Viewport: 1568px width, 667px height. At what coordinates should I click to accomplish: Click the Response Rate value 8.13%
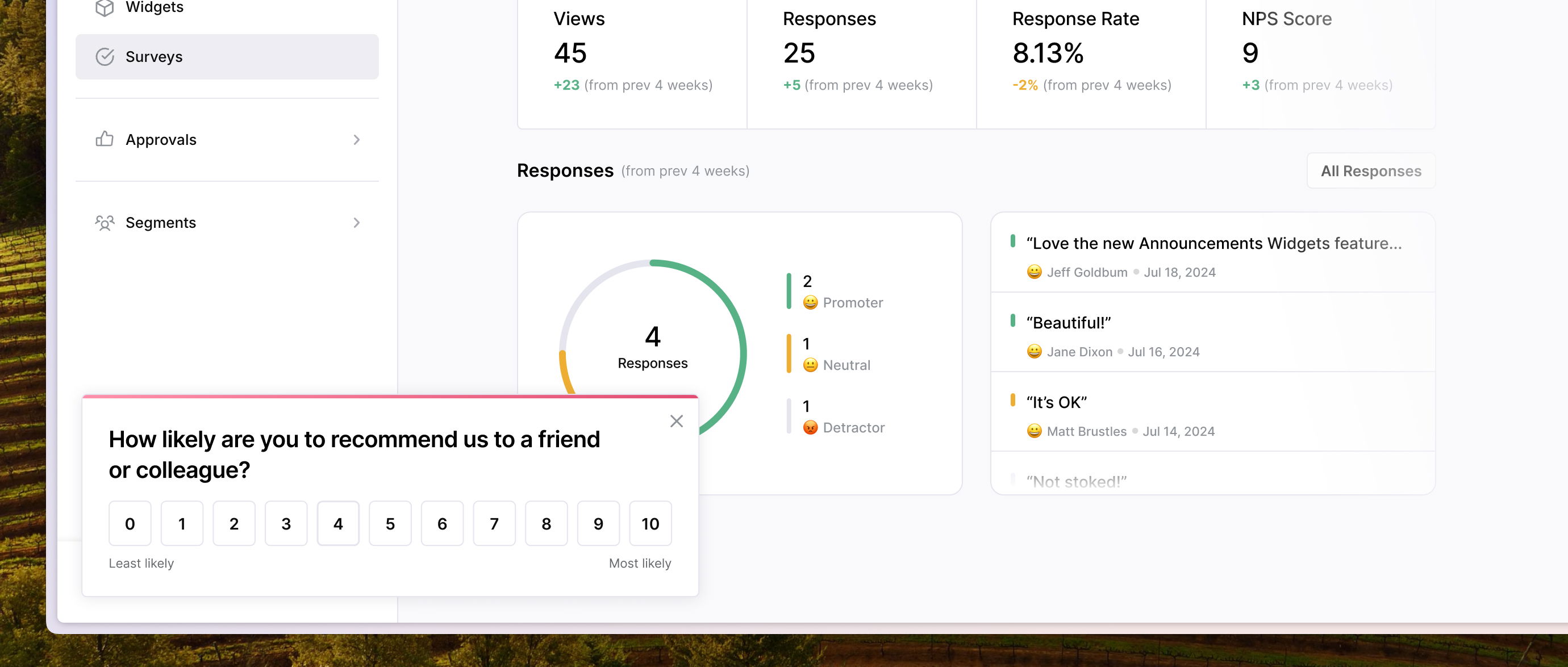click(x=1048, y=53)
